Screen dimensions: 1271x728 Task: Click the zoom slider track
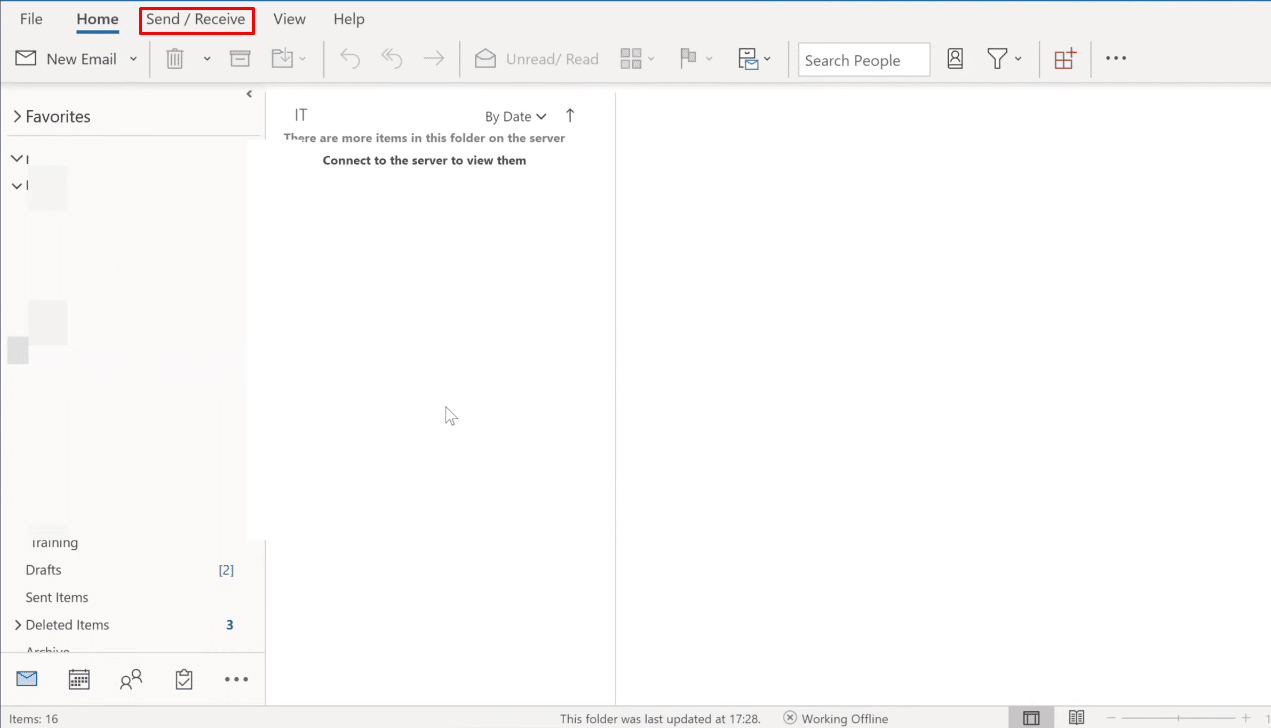1178,718
